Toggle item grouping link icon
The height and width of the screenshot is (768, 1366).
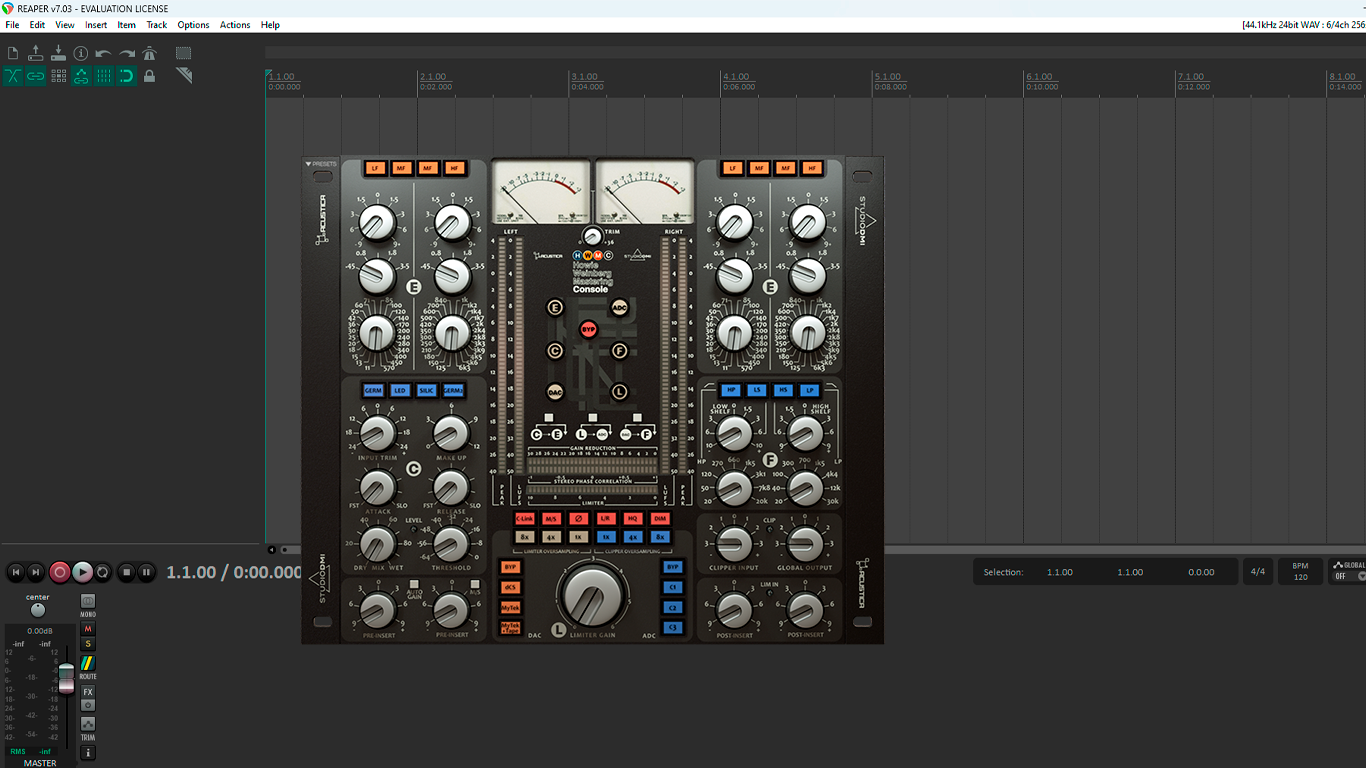click(36, 76)
